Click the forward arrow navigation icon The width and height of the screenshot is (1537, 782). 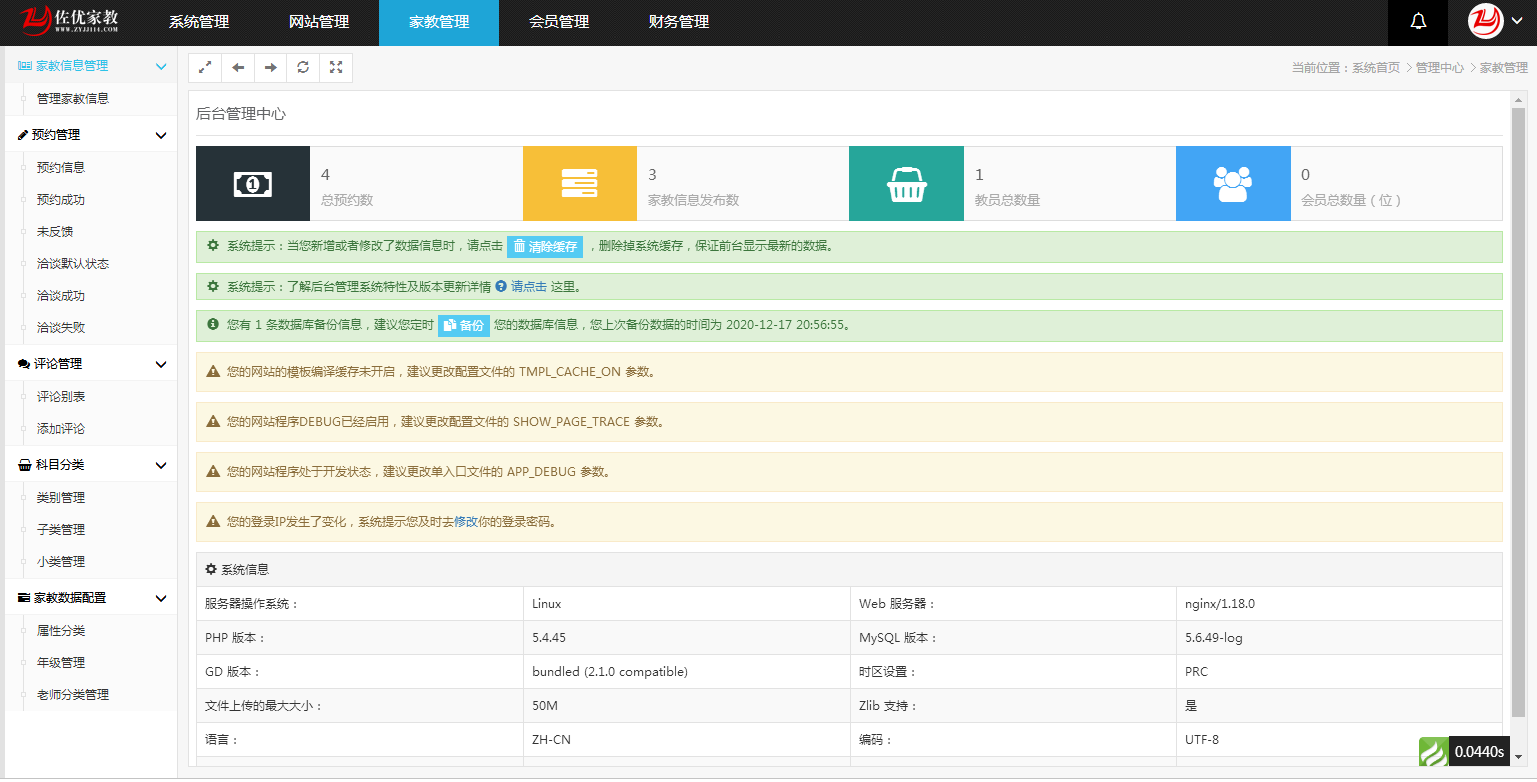coord(270,67)
